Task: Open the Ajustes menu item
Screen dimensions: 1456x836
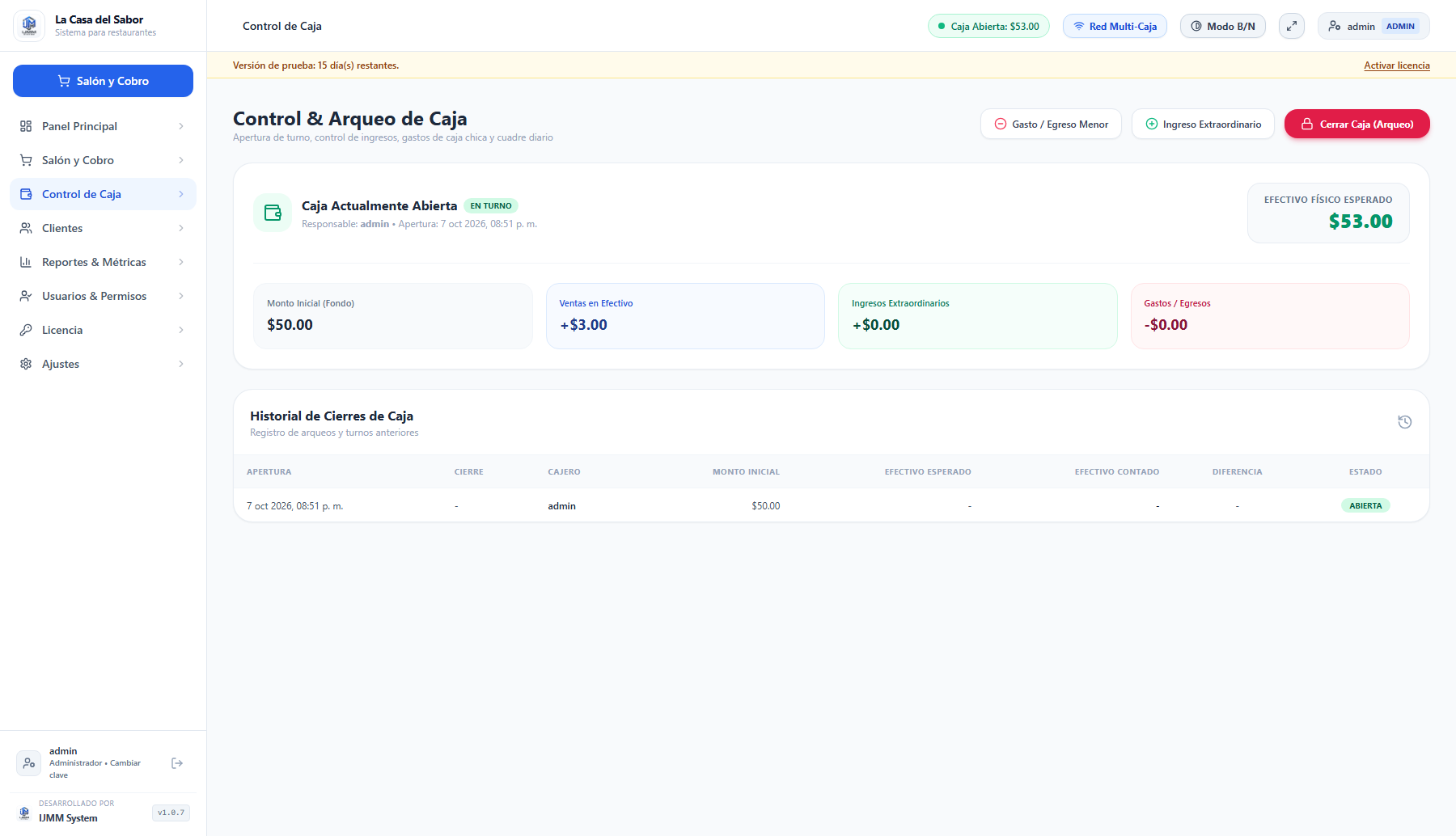Action: 103,364
